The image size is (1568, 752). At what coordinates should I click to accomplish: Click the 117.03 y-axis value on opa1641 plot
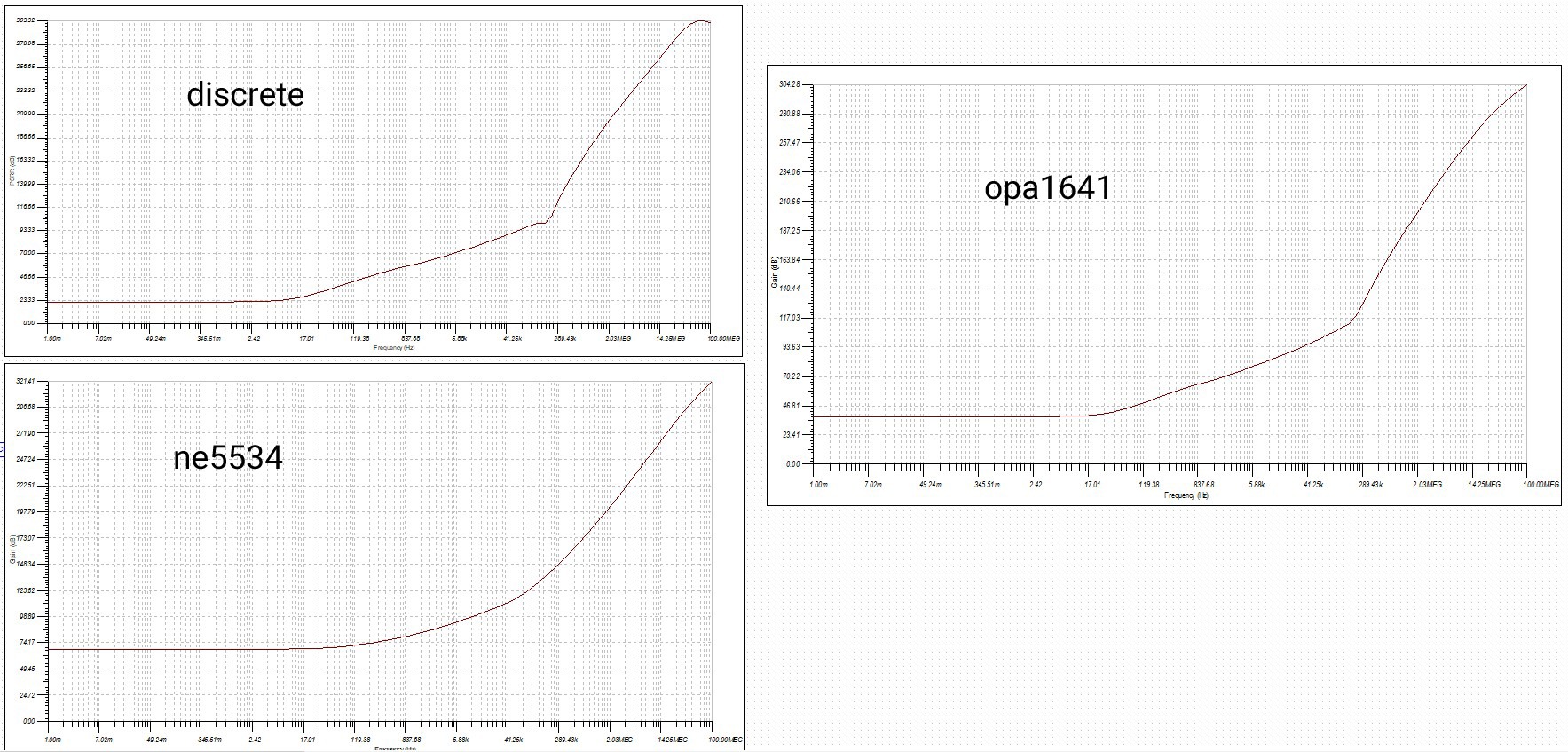click(x=789, y=318)
